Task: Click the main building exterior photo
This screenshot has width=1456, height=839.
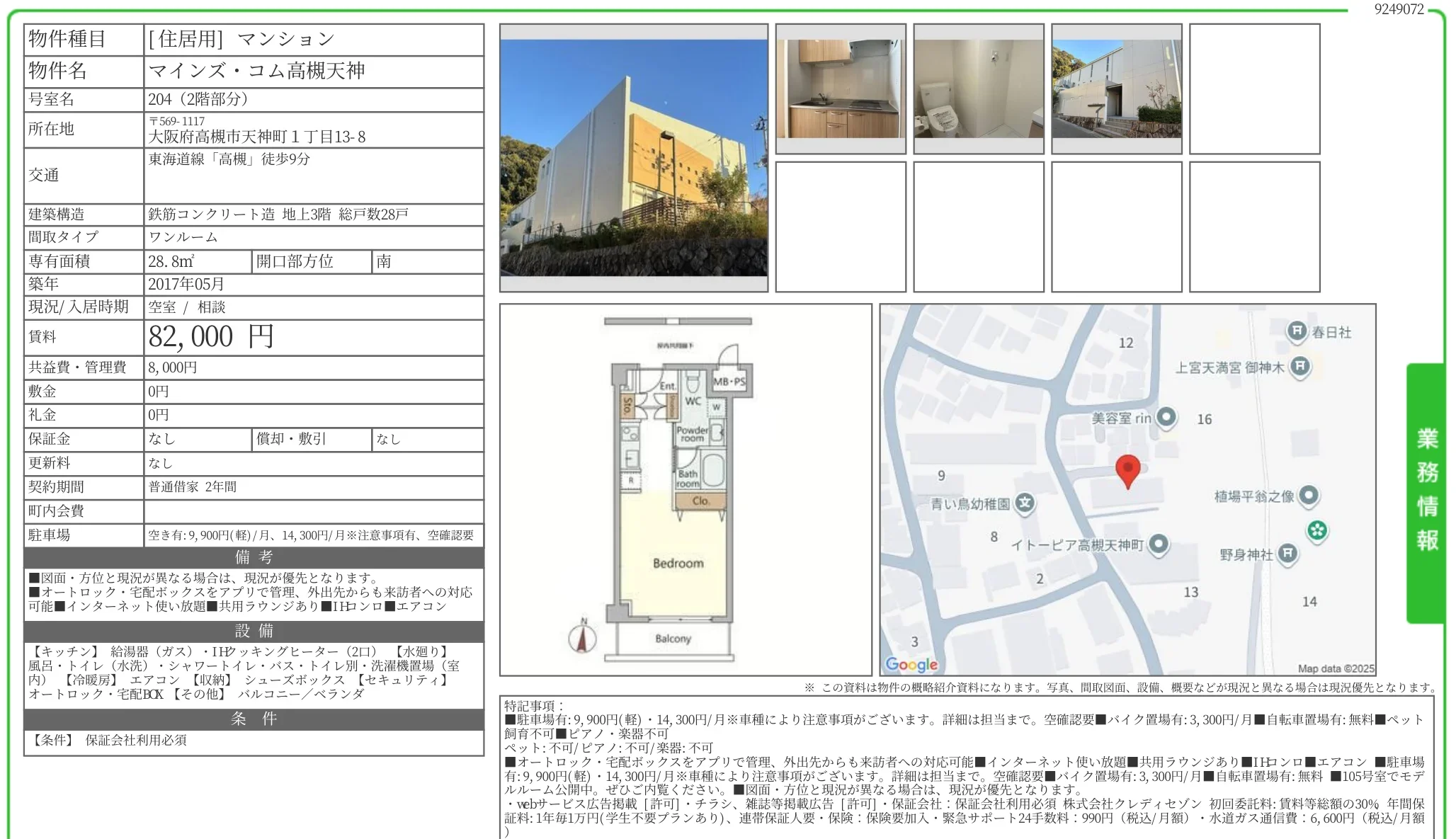Action: [x=633, y=157]
